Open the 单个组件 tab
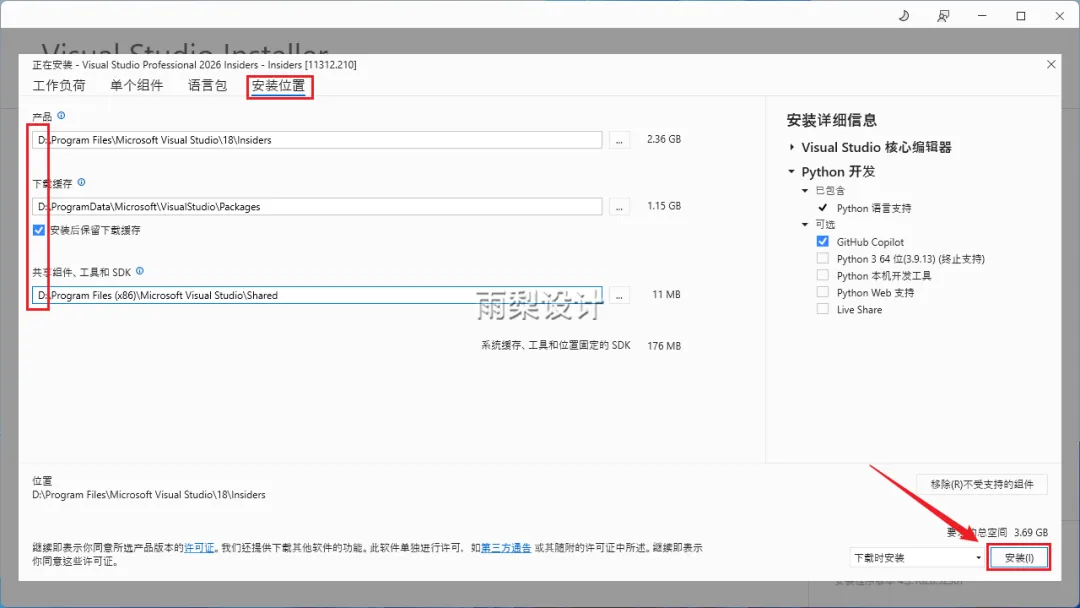 tap(136, 85)
